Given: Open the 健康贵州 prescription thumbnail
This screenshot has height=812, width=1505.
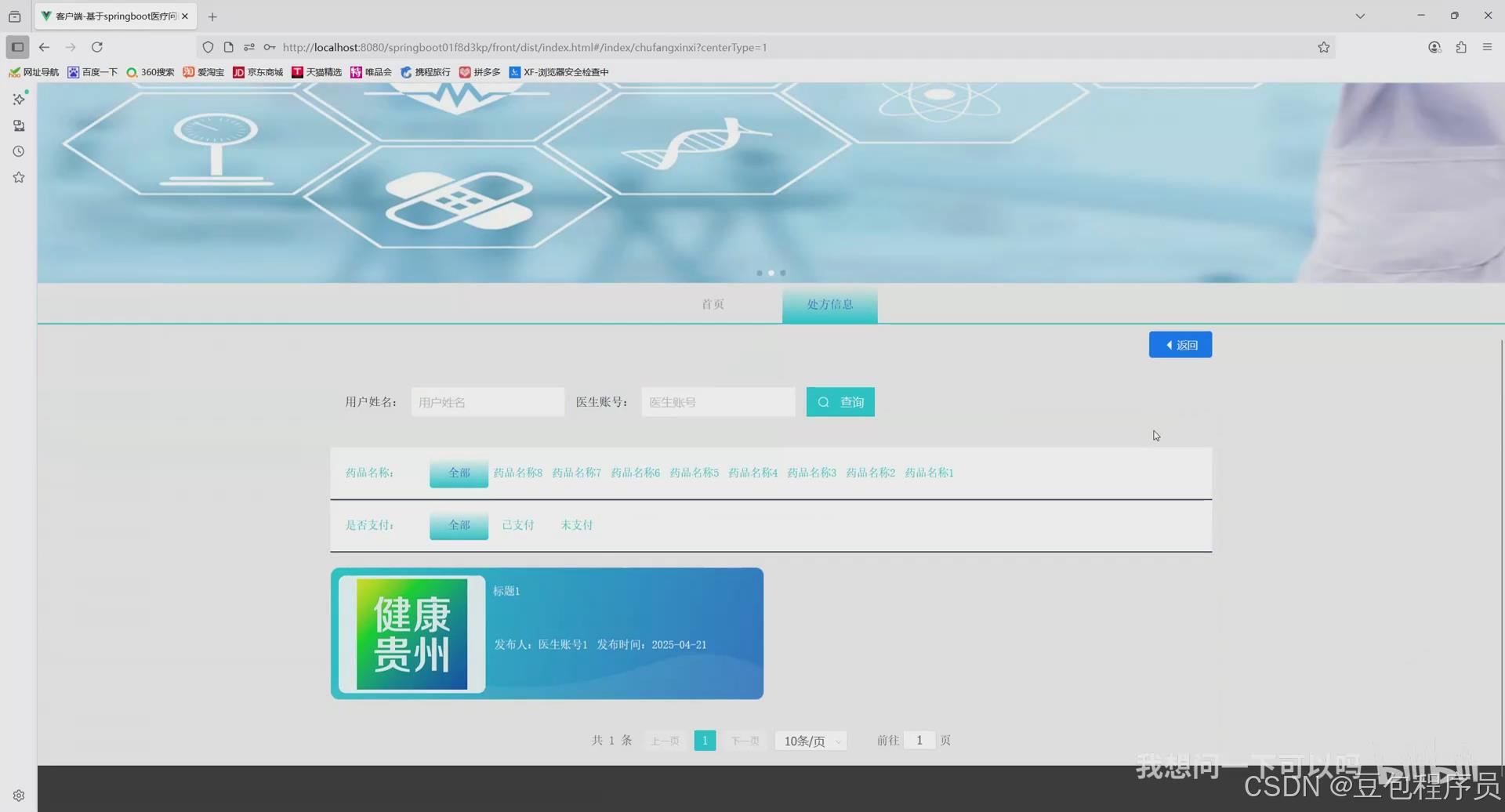Looking at the screenshot, I should tap(412, 634).
